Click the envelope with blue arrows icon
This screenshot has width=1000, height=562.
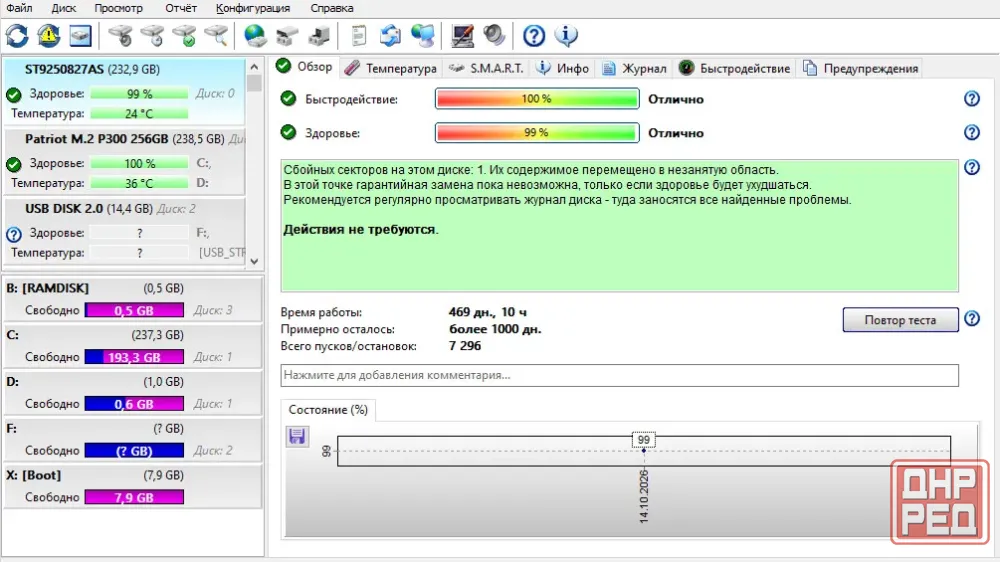[x=390, y=36]
